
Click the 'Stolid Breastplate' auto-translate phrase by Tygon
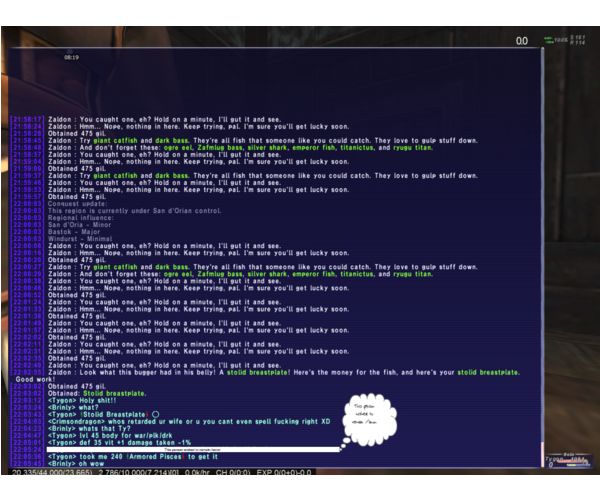click(114, 415)
